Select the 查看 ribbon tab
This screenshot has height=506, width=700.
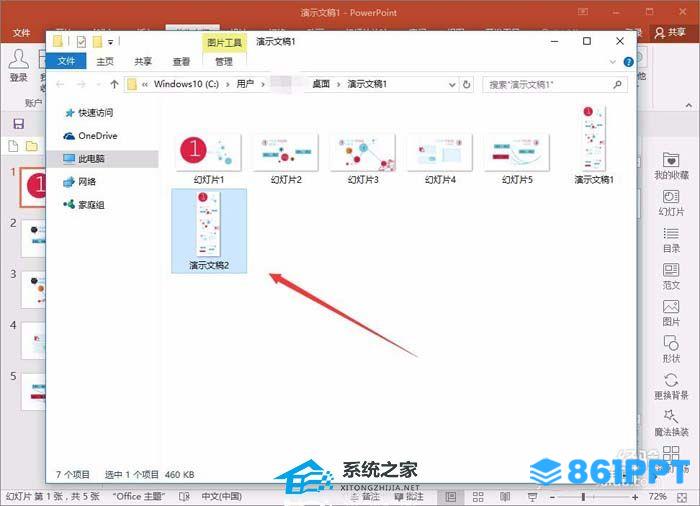click(x=181, y=62)
